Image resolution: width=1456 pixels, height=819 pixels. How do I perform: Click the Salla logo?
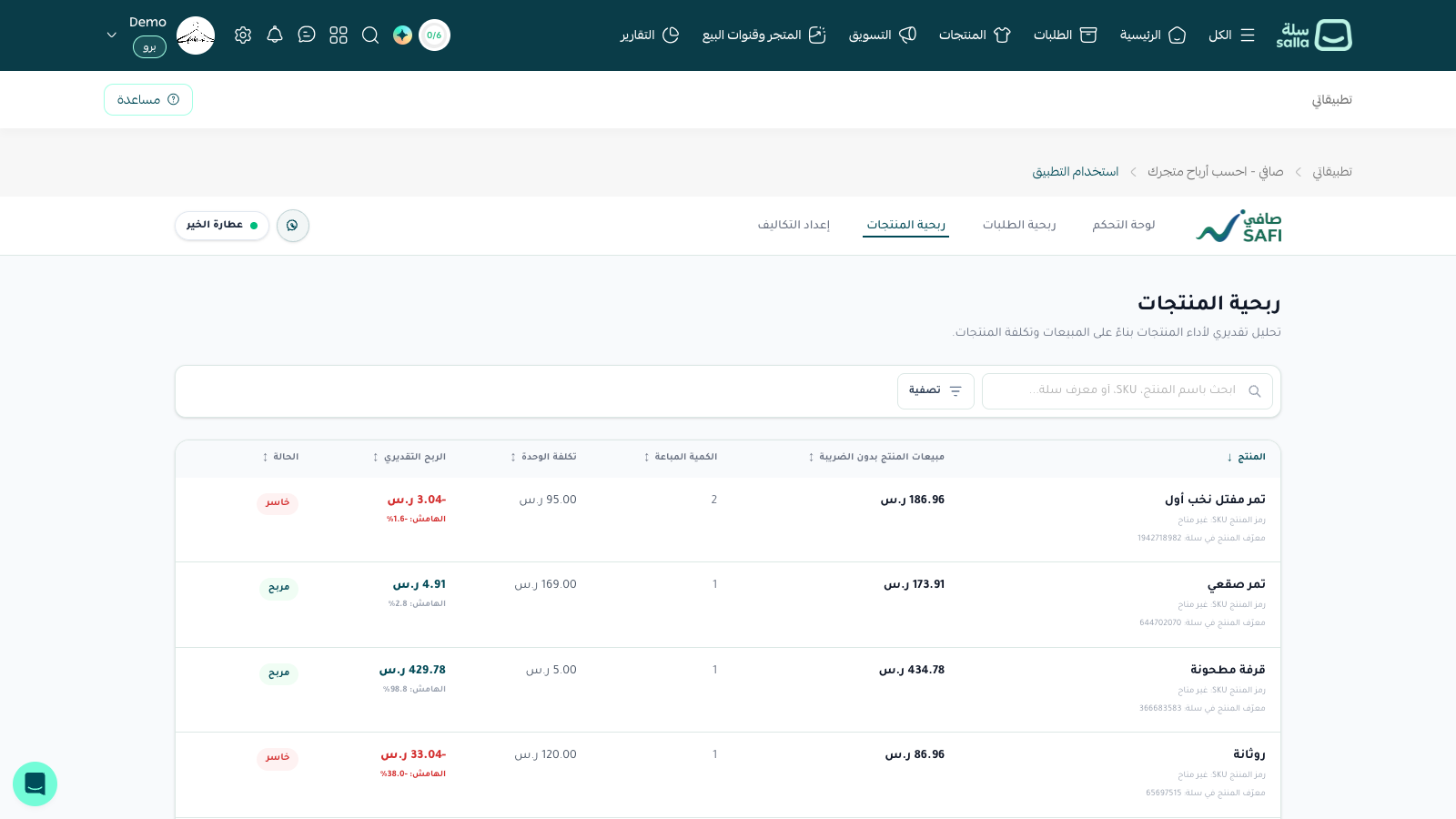1314,35
